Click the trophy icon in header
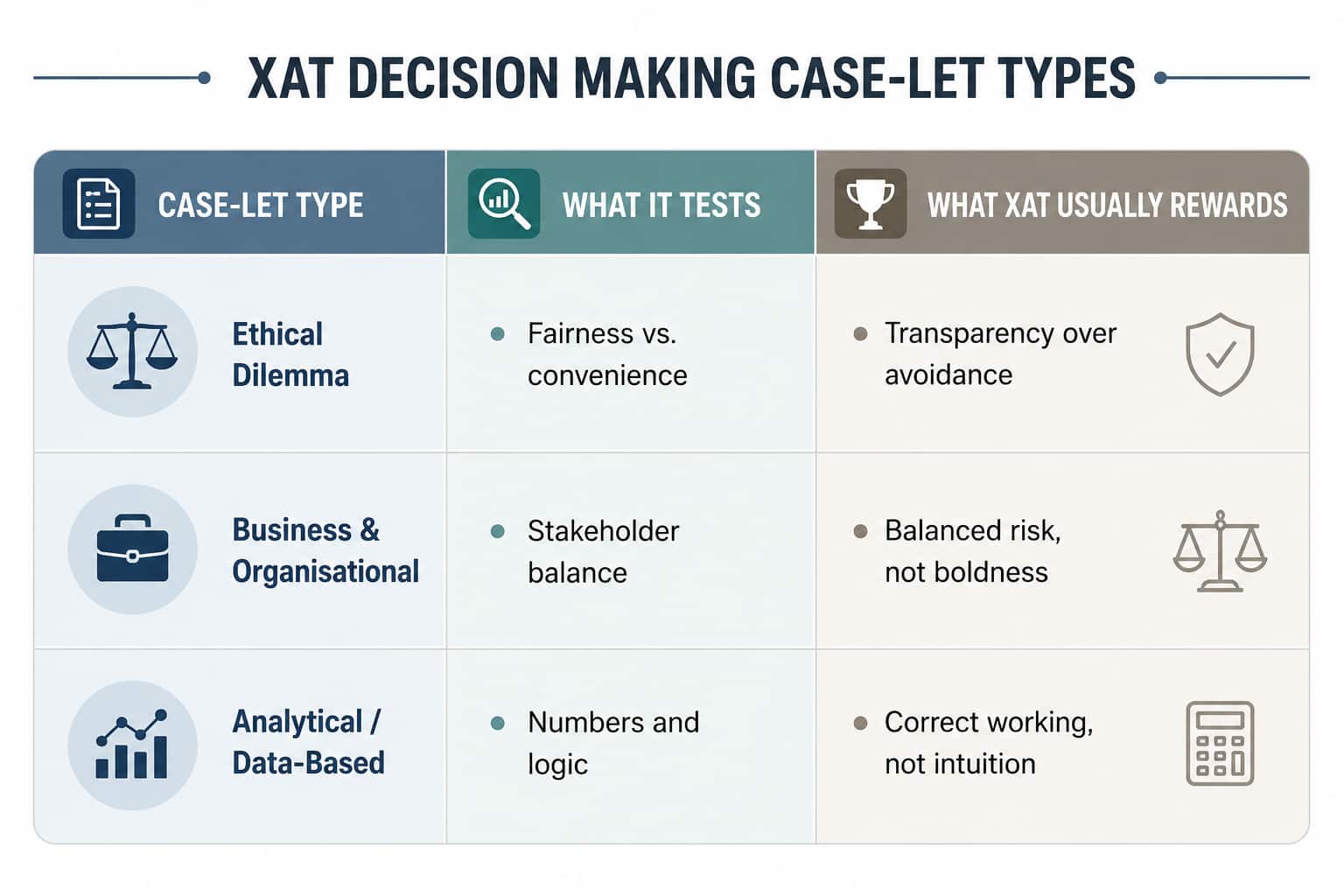The image size is (1344, 896). (871, 204)
